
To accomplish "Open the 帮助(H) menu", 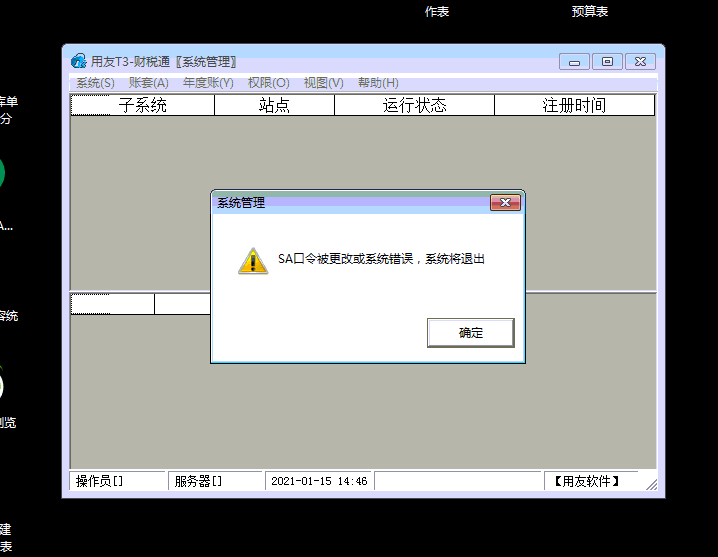I will tap(378, 83).
